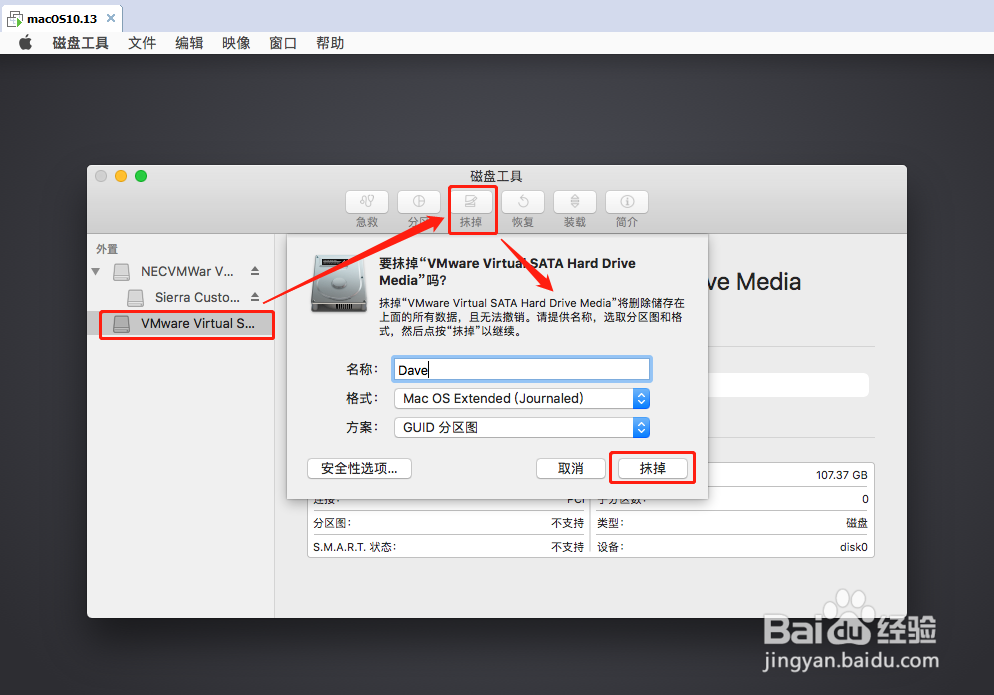This screenshot has width=994, height=695.
Task: Click the 分区图 label in info table
Action: [332, 523]
